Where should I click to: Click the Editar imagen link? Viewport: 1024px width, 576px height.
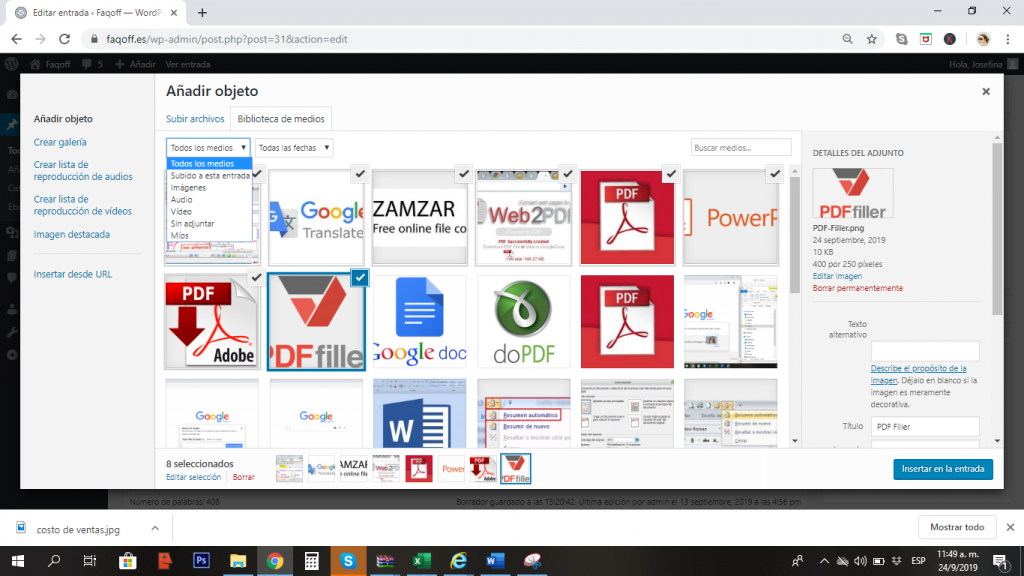(x=837, y=276)
